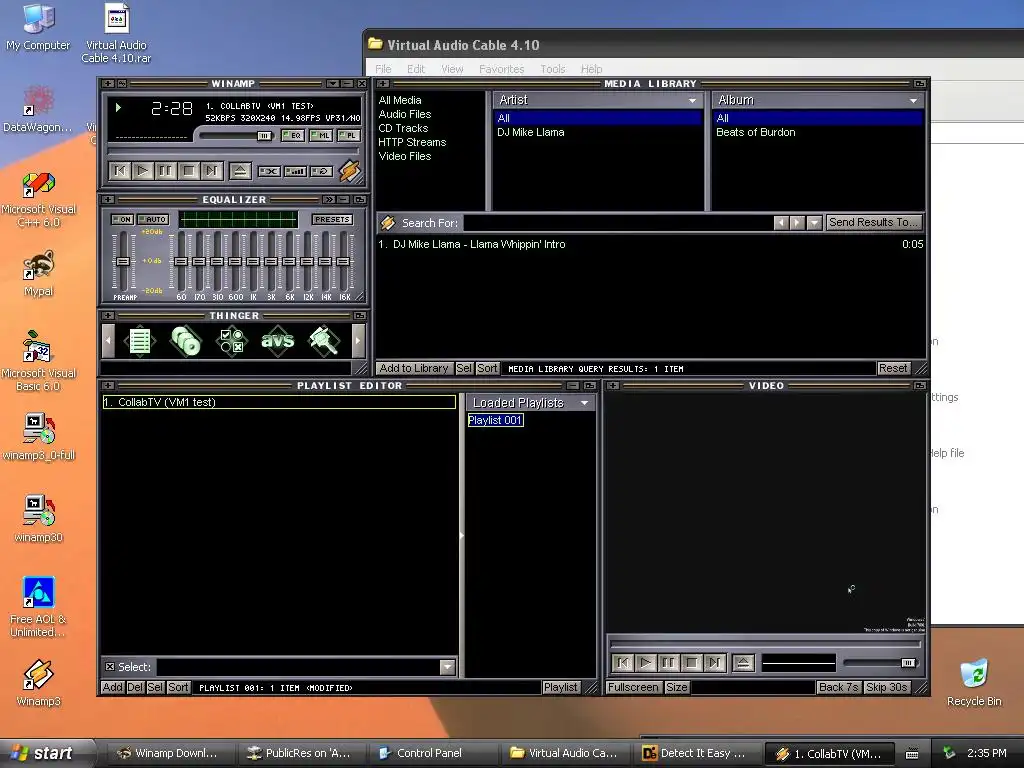Toggle the EQ window button
1024x768 pixels.
pyautogui.click(x=293, y=135)
